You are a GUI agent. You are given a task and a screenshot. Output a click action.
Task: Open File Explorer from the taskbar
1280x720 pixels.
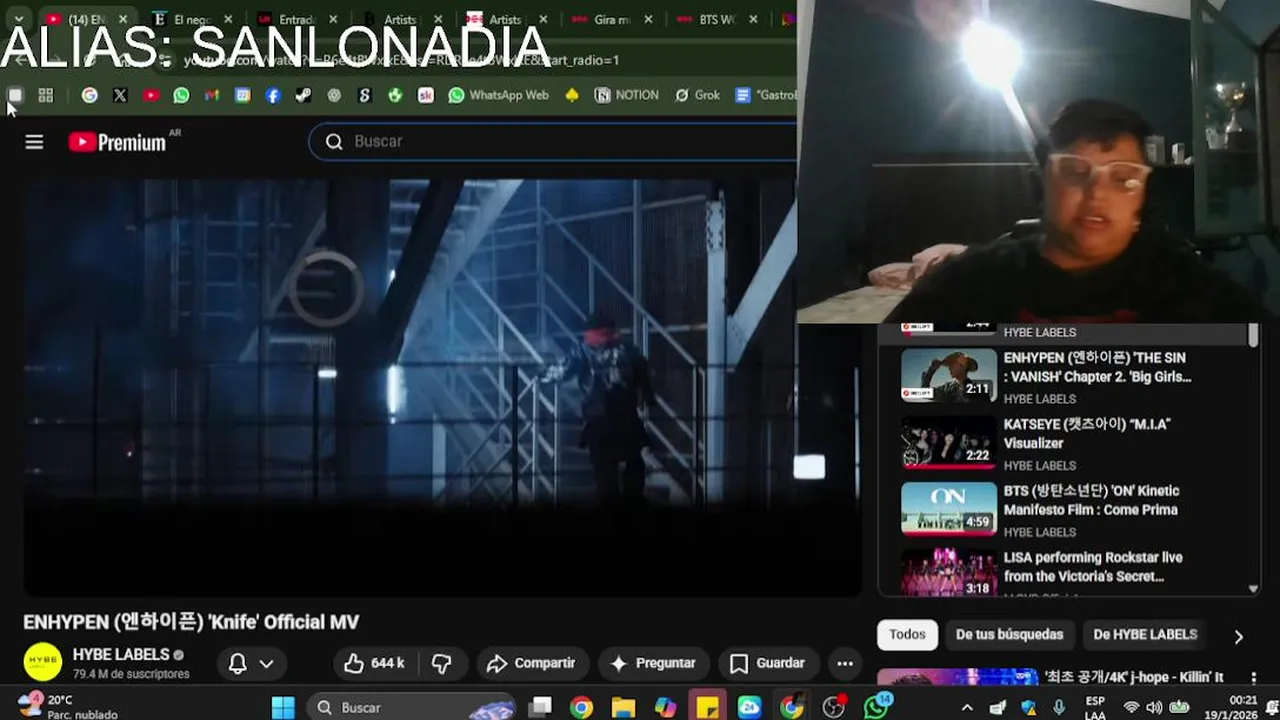point(623,707)
